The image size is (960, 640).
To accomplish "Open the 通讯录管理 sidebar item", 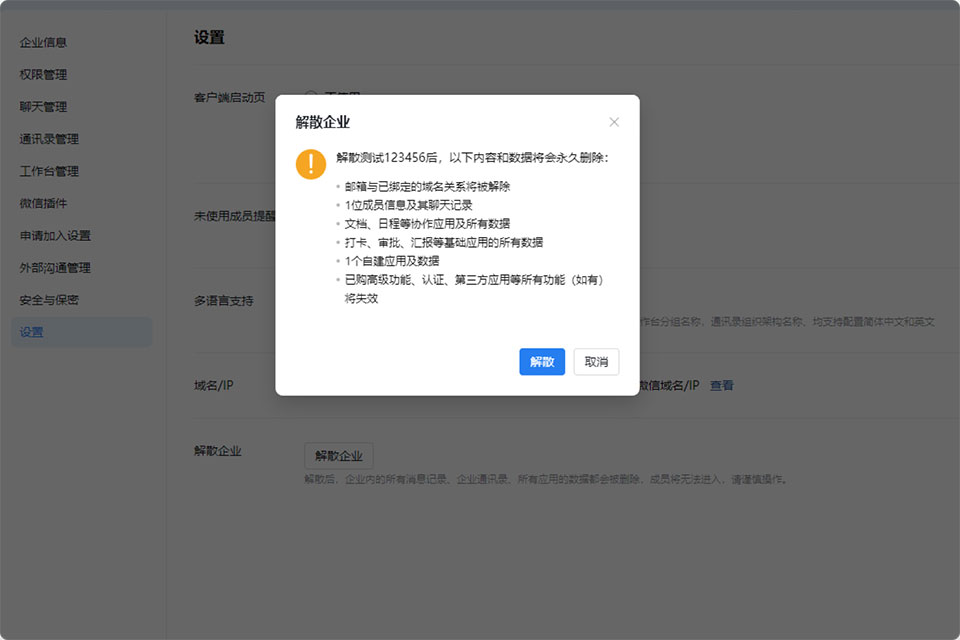I will [49, 139].
